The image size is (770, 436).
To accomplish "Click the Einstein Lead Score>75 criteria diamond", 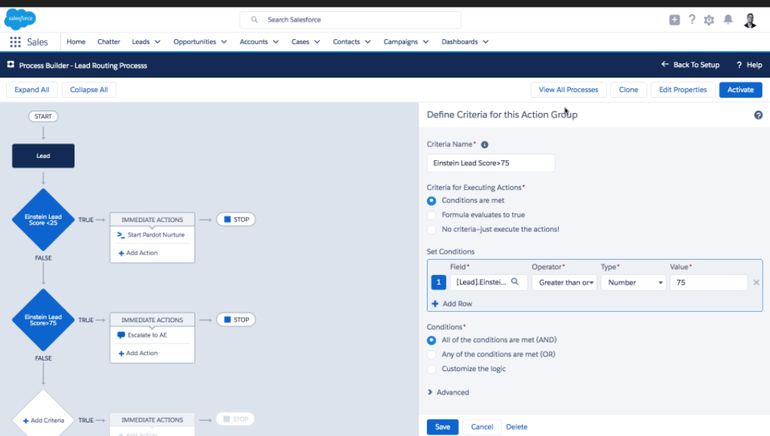I will coord(43,320).
